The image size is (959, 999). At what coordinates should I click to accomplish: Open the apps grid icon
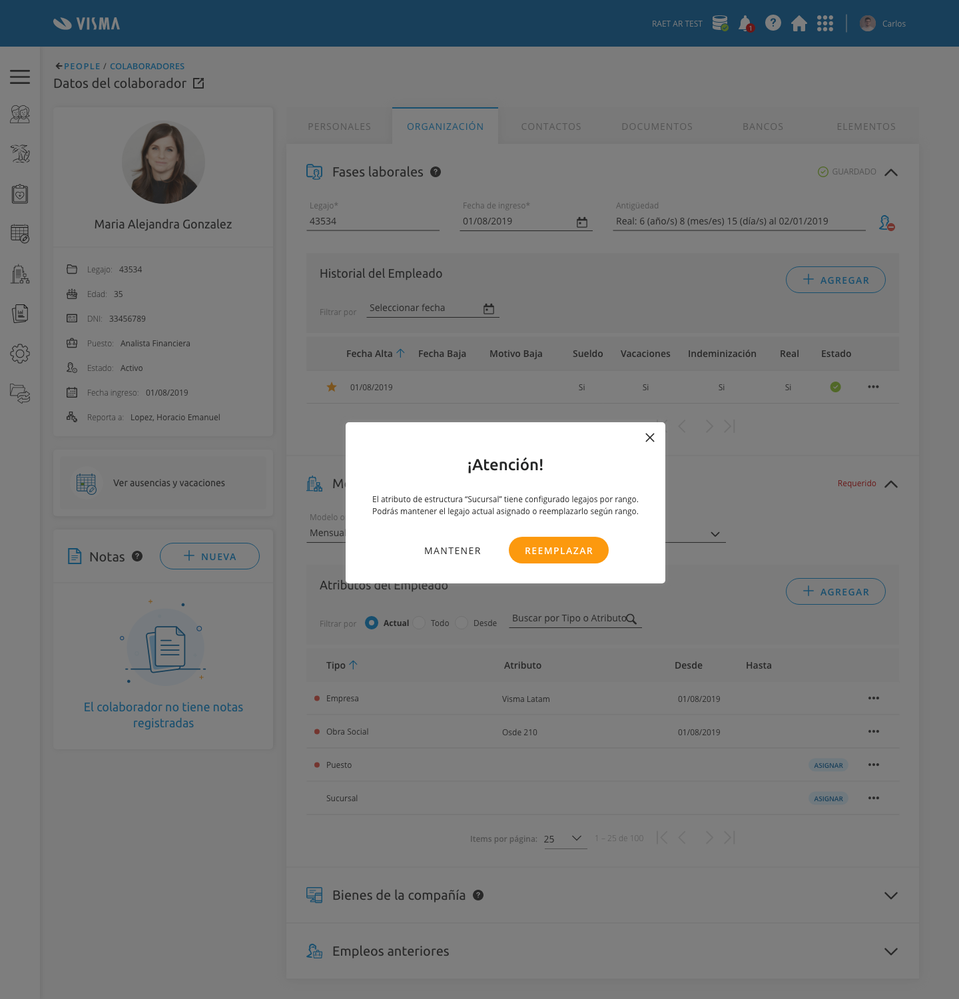pos(825,24)
